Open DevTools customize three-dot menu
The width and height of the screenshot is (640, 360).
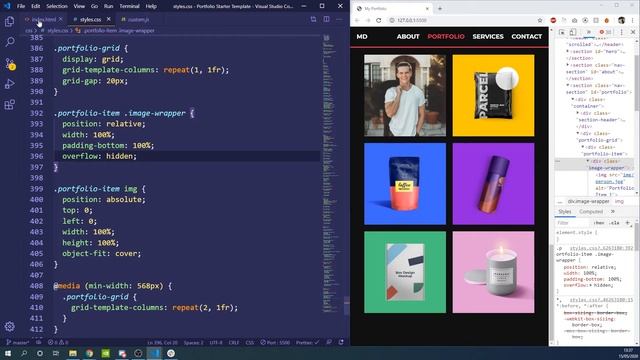coord(621,32)
